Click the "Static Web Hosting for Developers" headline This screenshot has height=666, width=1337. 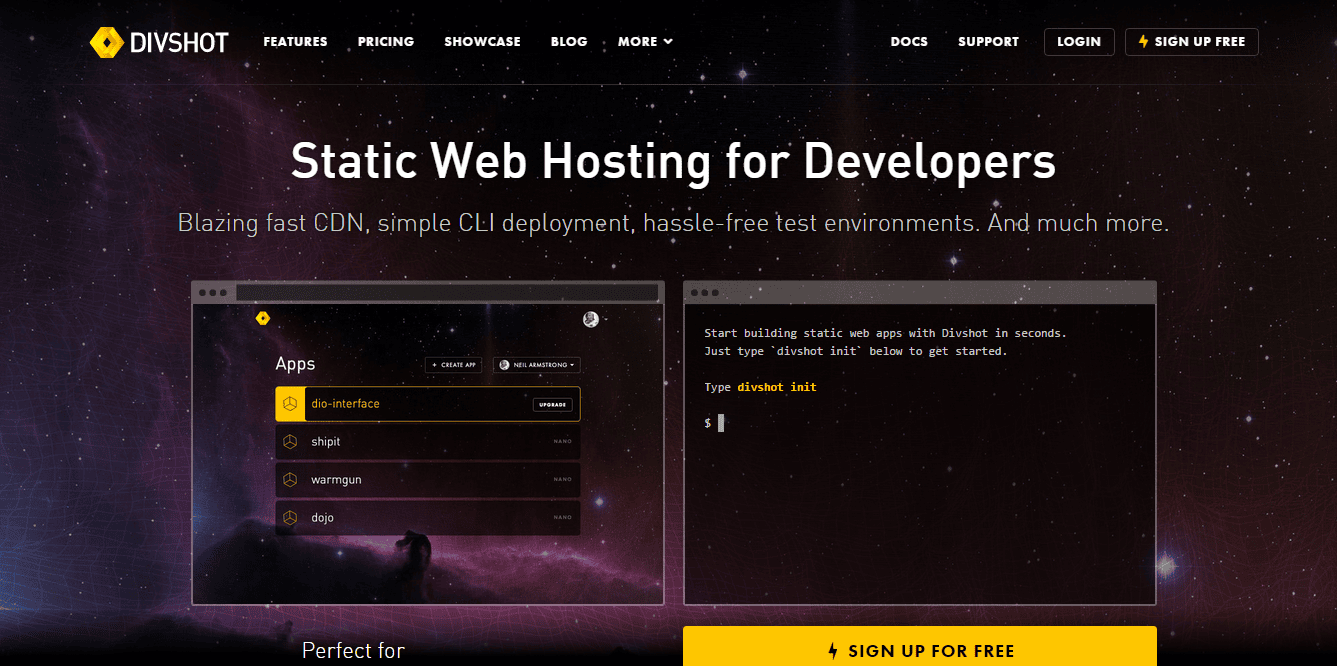click(x=673, y=161)
